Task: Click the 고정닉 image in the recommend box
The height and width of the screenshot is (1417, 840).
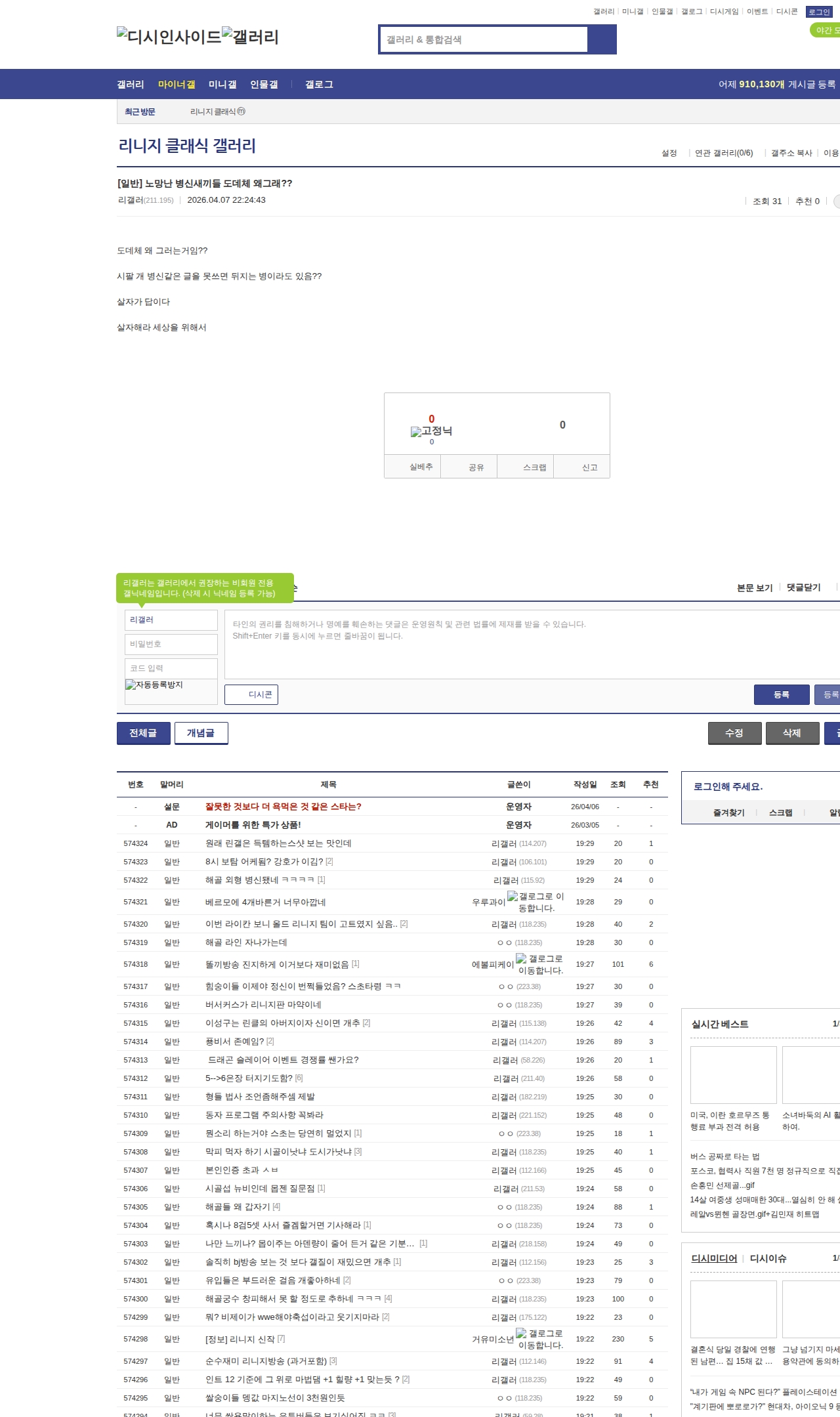Action: click(431, 431)
